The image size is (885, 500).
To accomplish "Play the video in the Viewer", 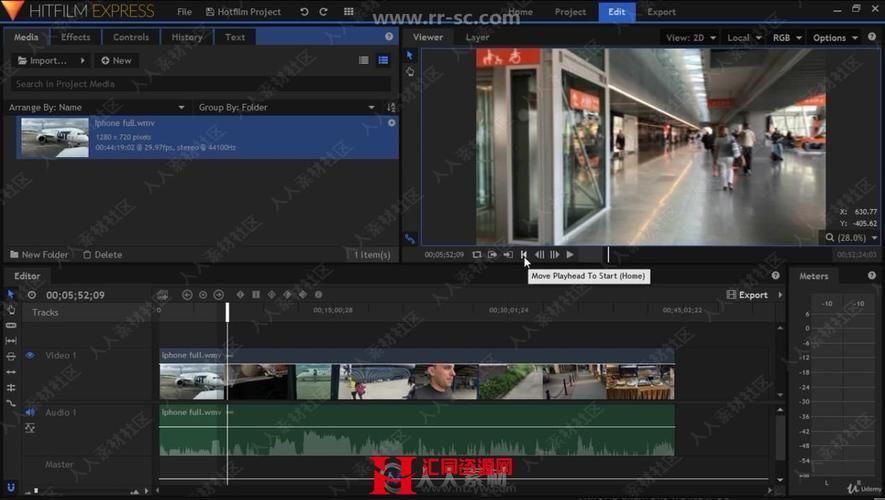I will tap(570, 255).
